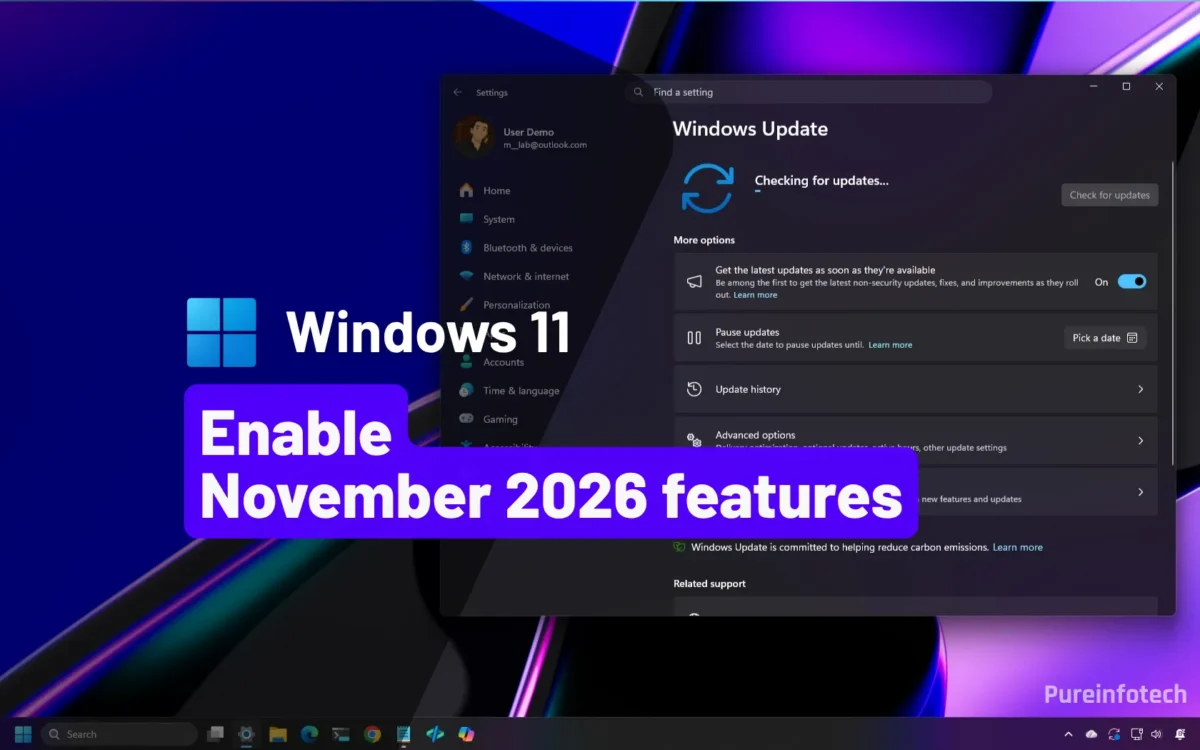Click the Find a setting search box
The image size is (1200, 750).
pyautogui.click(x=809, y=92)
